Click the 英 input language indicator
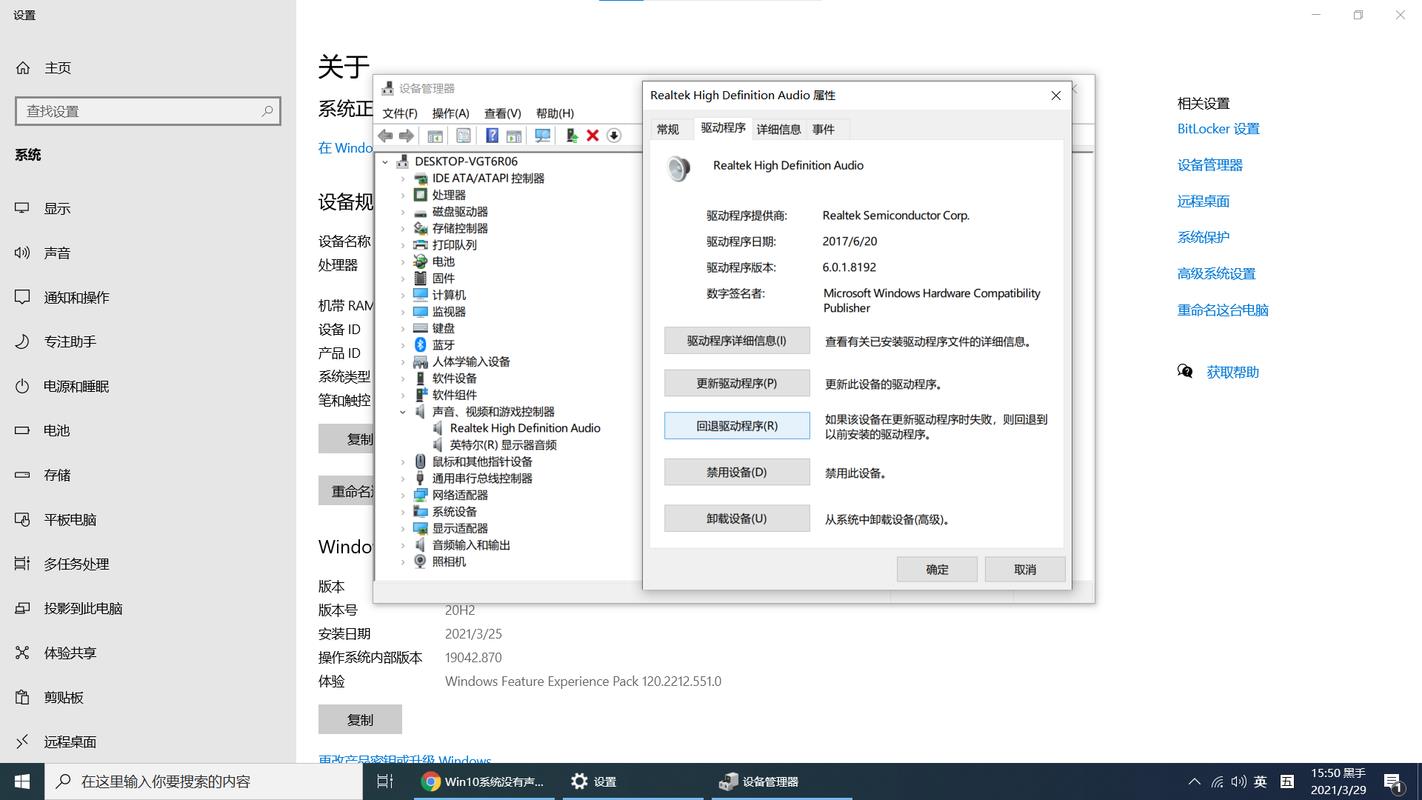 coord(1261,782)
